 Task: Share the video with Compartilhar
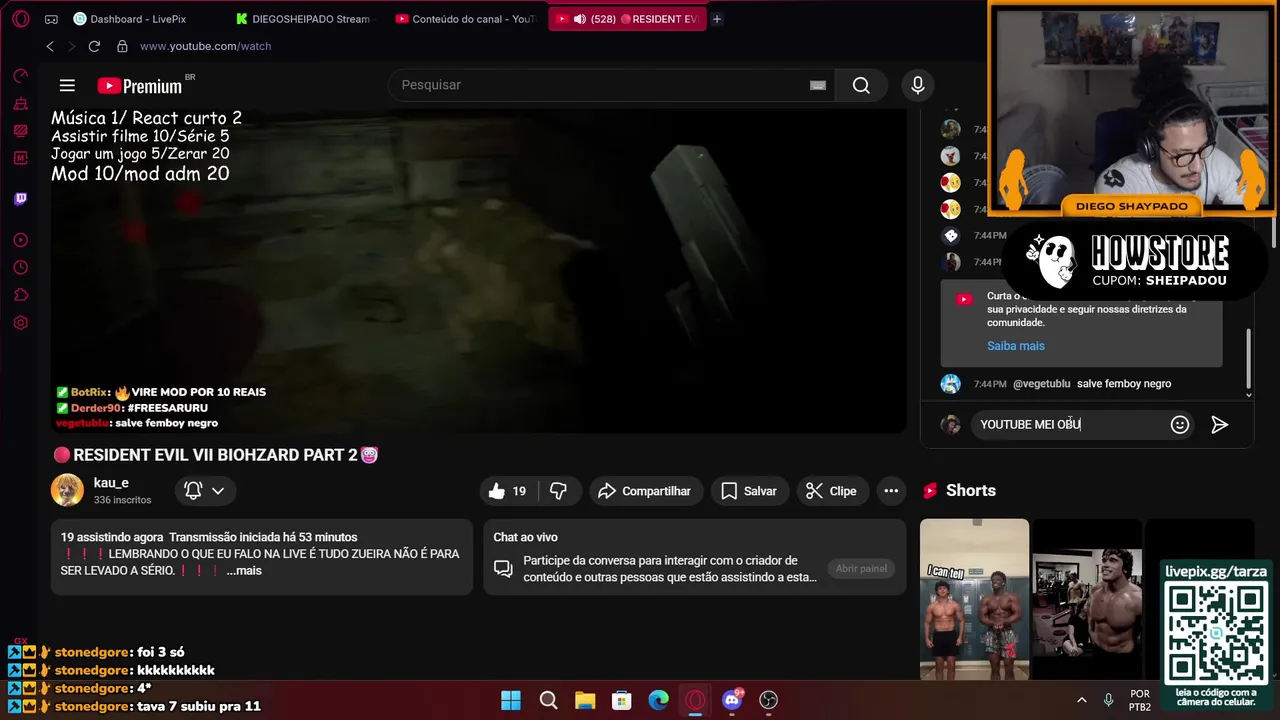[645, 491]
